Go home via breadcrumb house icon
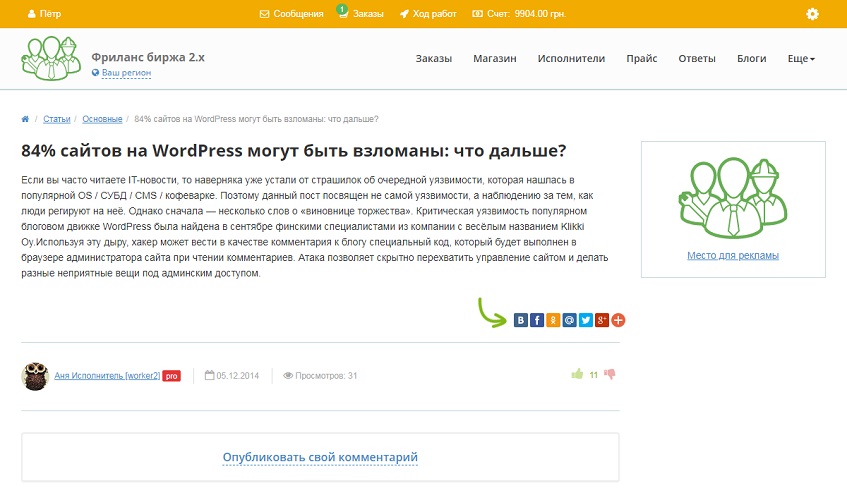This screenshot has width=847, height=500. click(x=25, y=119)
